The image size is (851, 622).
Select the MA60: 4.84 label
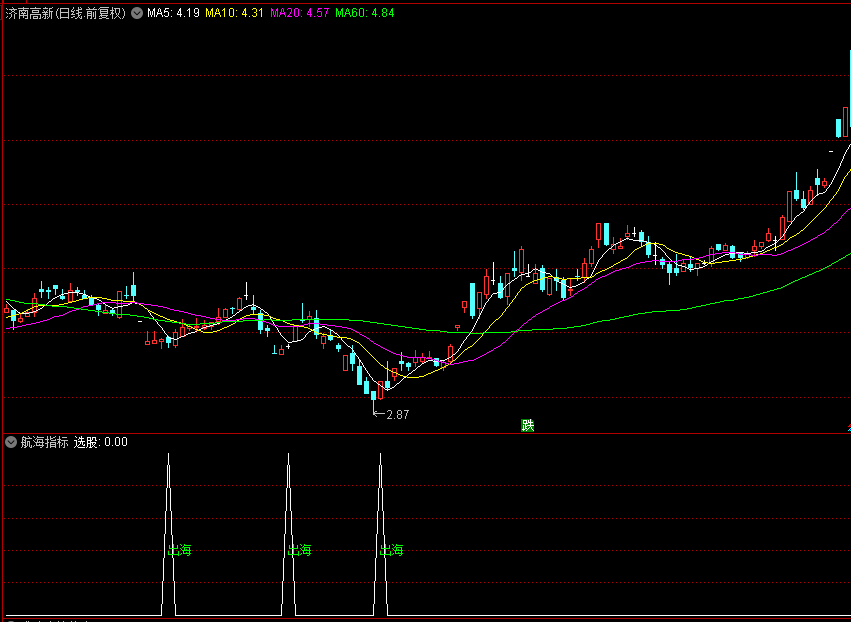tap(365, 13)
